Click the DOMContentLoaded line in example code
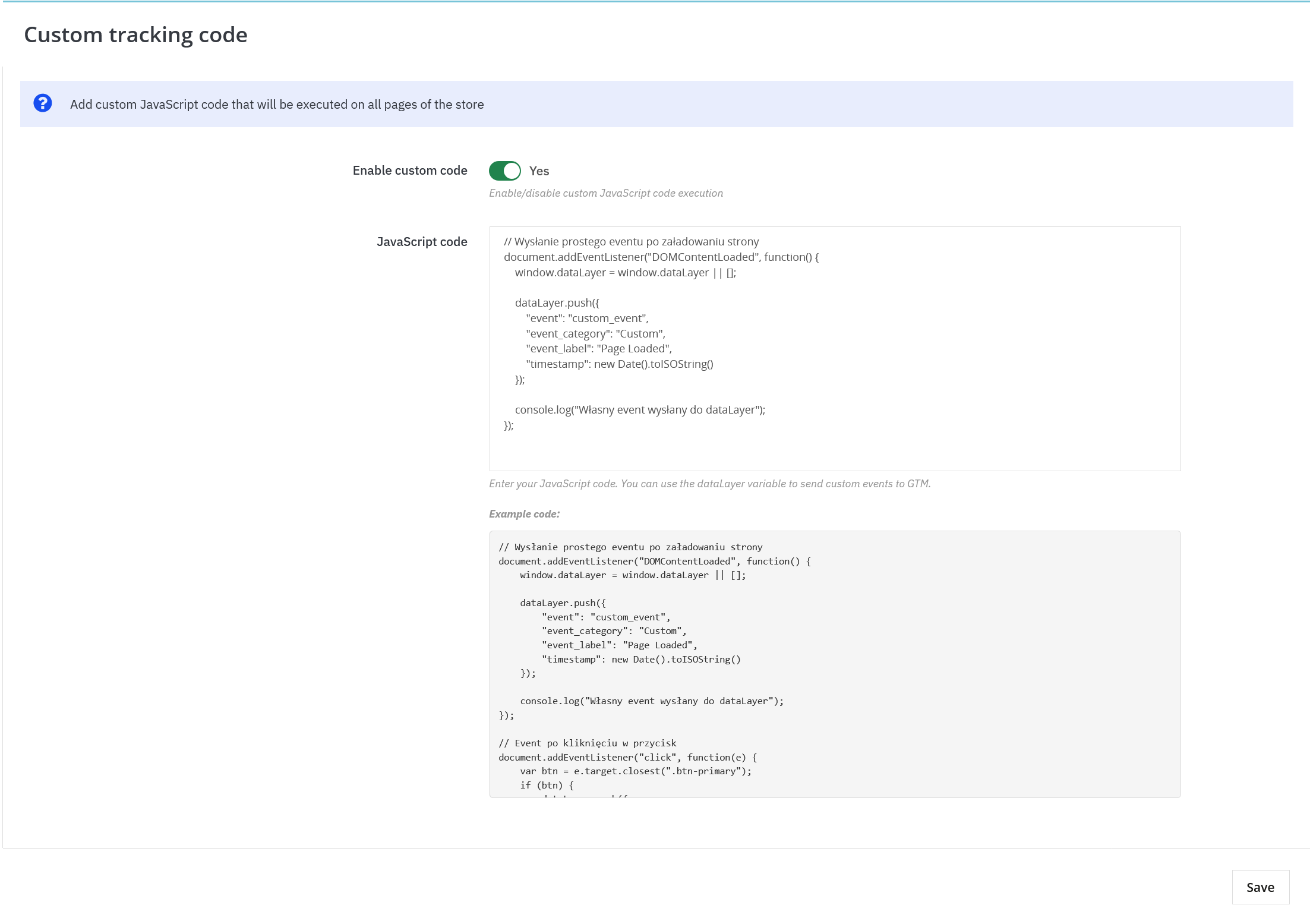 655,560
